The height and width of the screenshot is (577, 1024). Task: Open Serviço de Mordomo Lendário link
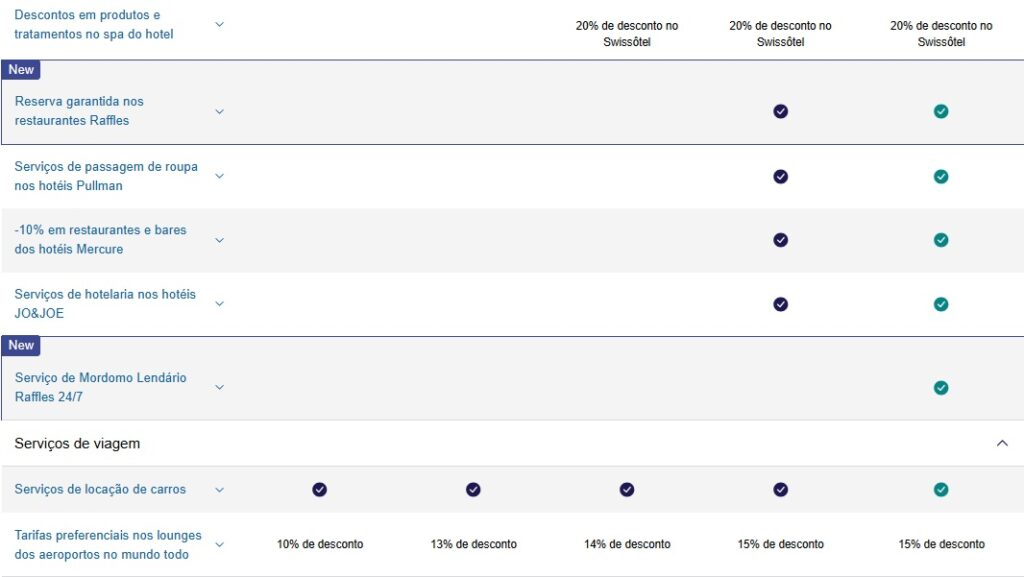[100, 388]
